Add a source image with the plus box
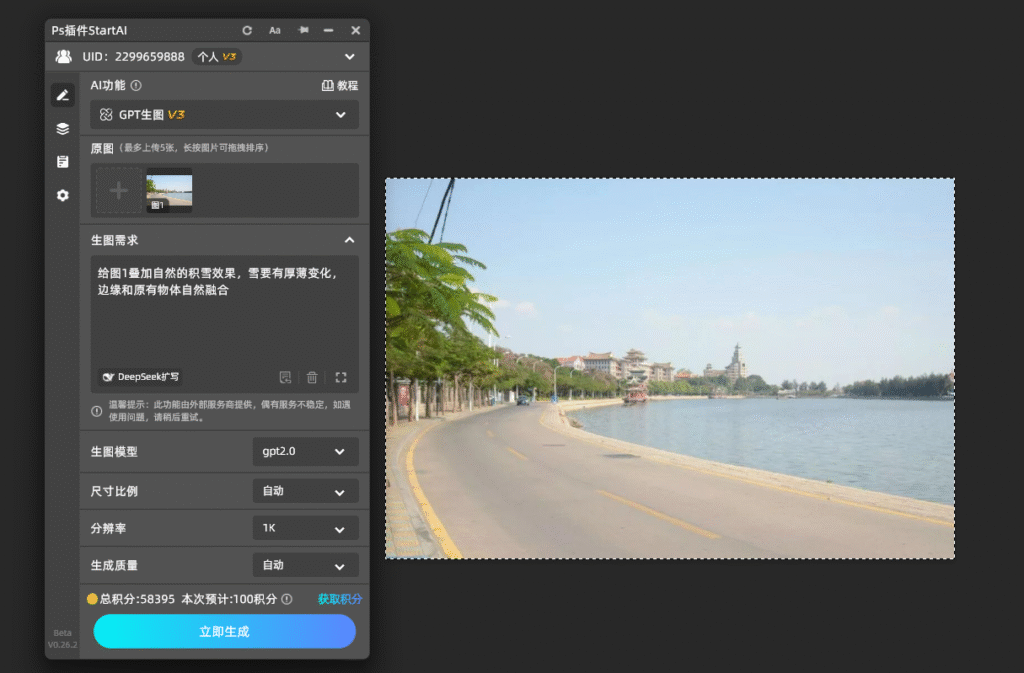1024x673 pixels. coord(119,191)
